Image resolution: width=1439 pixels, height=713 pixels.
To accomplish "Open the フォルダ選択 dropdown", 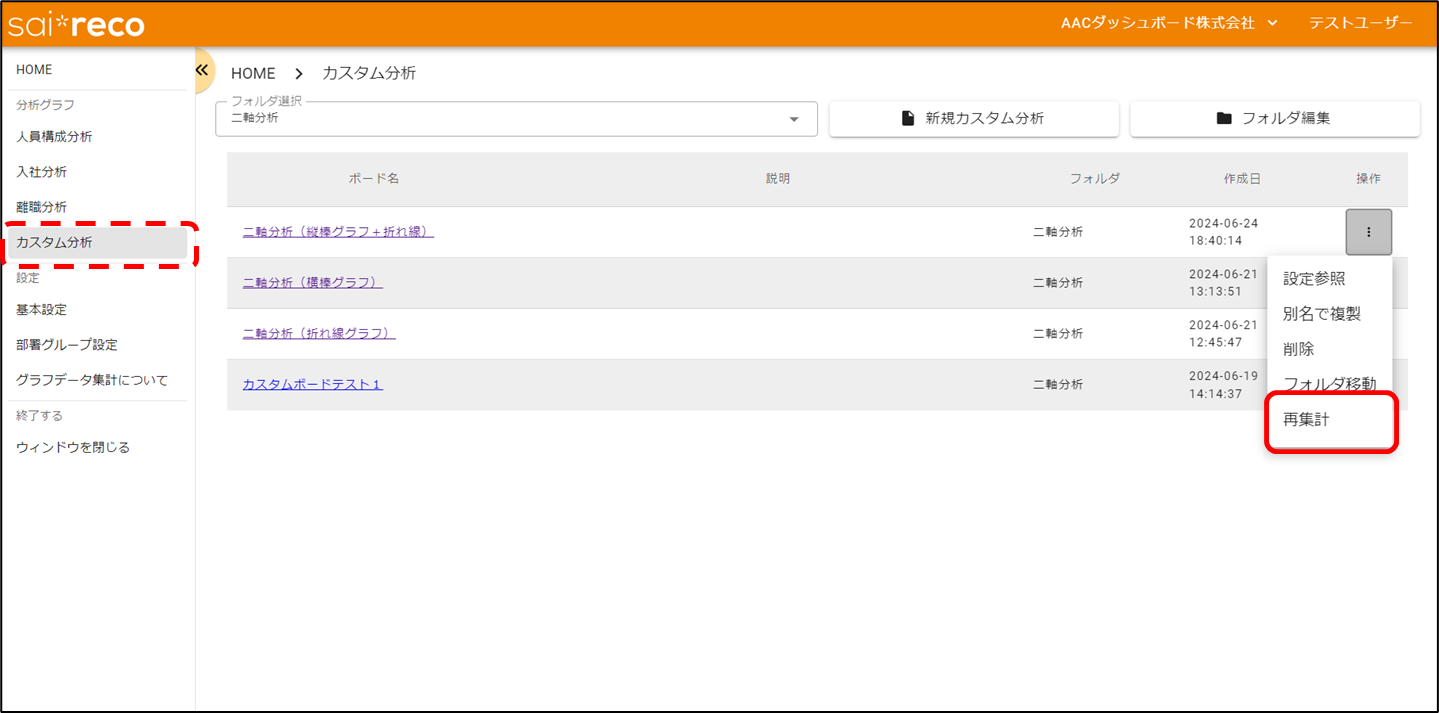I will tap(516, 118).
